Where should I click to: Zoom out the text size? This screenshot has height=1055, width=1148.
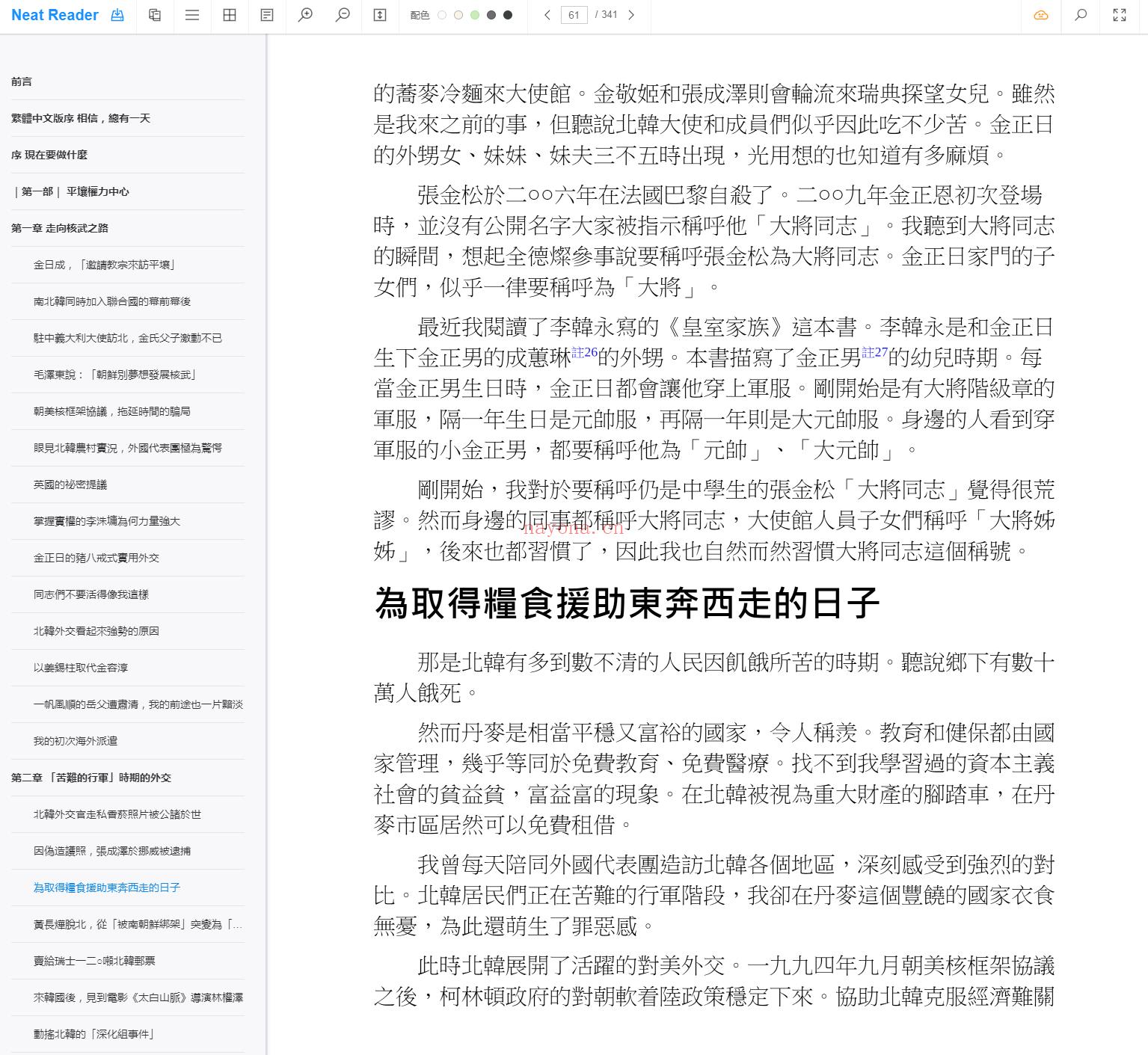pos(343,15)
